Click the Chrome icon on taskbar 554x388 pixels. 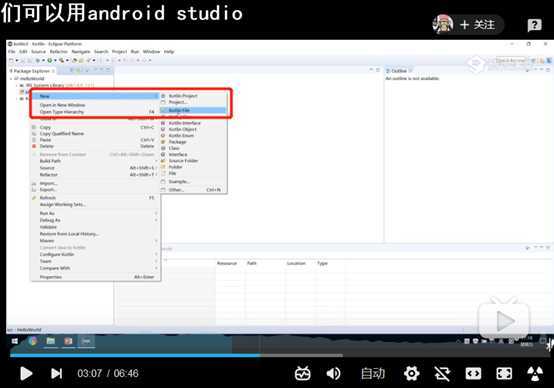[33, 341]
